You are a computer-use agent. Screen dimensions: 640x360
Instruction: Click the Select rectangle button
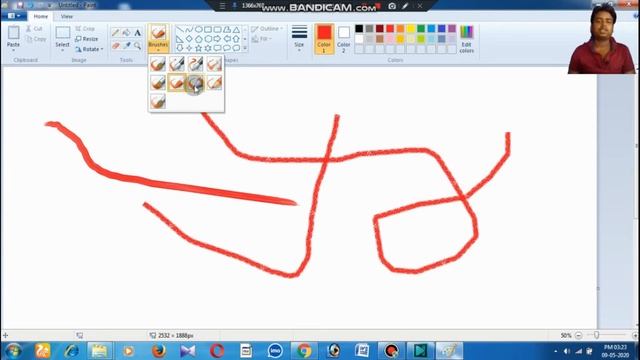[62, 33]
